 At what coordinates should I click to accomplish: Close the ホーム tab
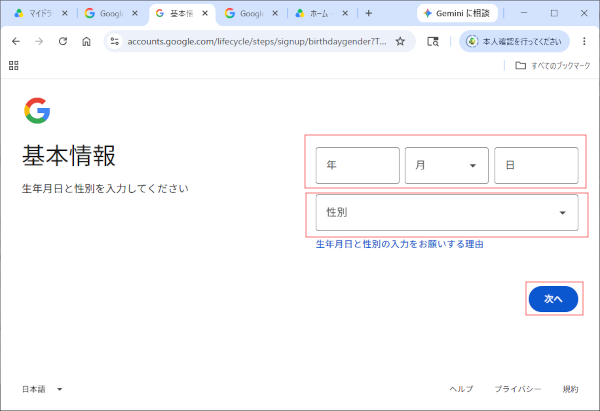coord(345,13)
